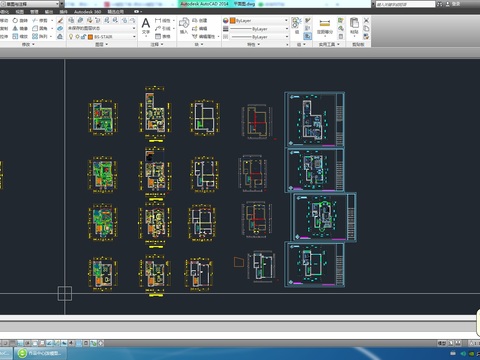Toggle the layer lock icon
This screenshot has width=480, height=360.
[83, 37]
